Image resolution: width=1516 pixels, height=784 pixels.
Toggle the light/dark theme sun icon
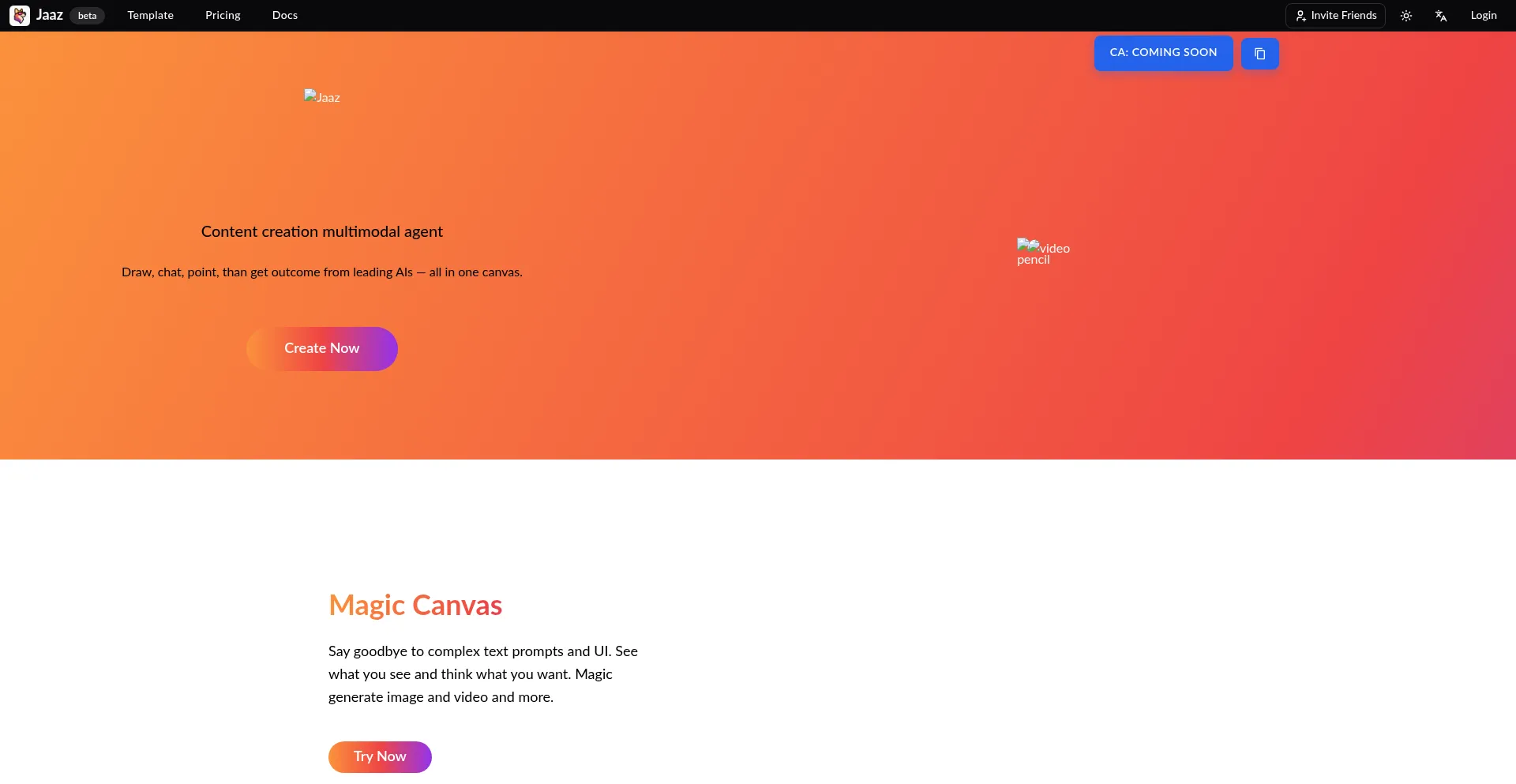tap(1405, 16)
